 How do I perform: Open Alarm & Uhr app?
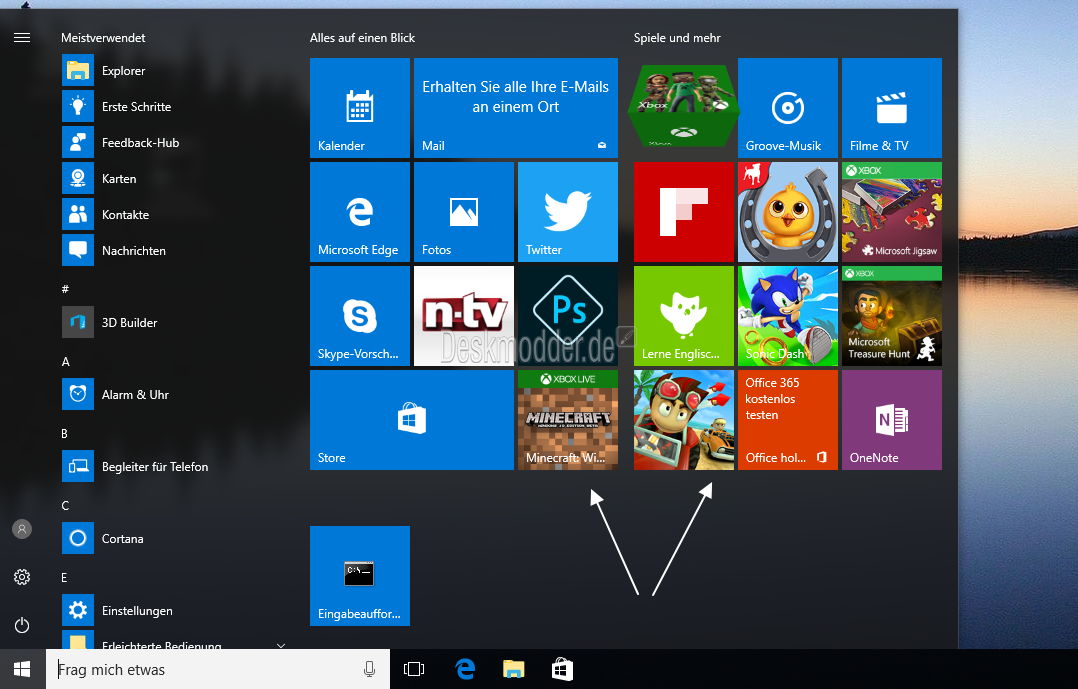[x=172, y=395]
